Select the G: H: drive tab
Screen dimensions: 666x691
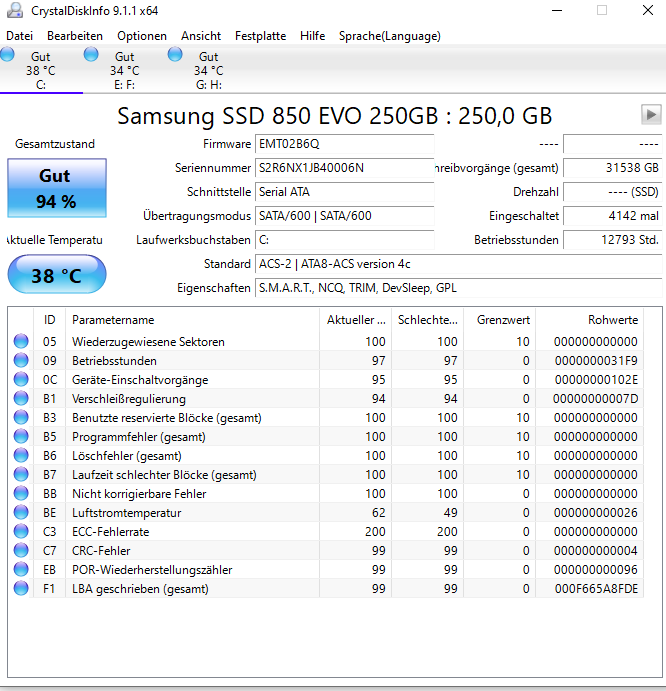(x=208, y=71)
